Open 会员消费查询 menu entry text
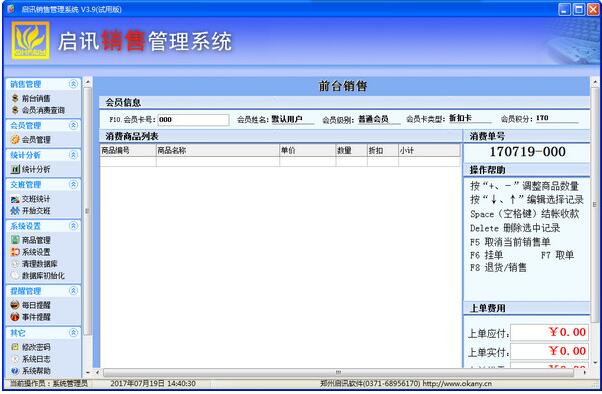The height and width of the screenshot is (394, 602). pyautogui.click(x=43, y=110)
